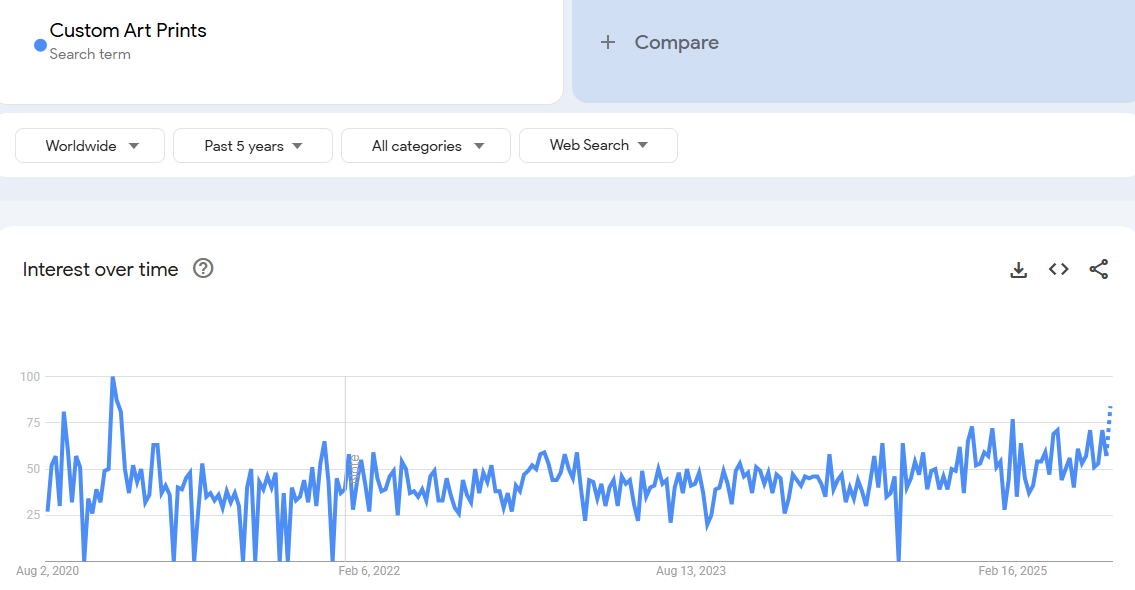Share the Interest over time chart
The image size is (1135, 590).
[1098, 269]
